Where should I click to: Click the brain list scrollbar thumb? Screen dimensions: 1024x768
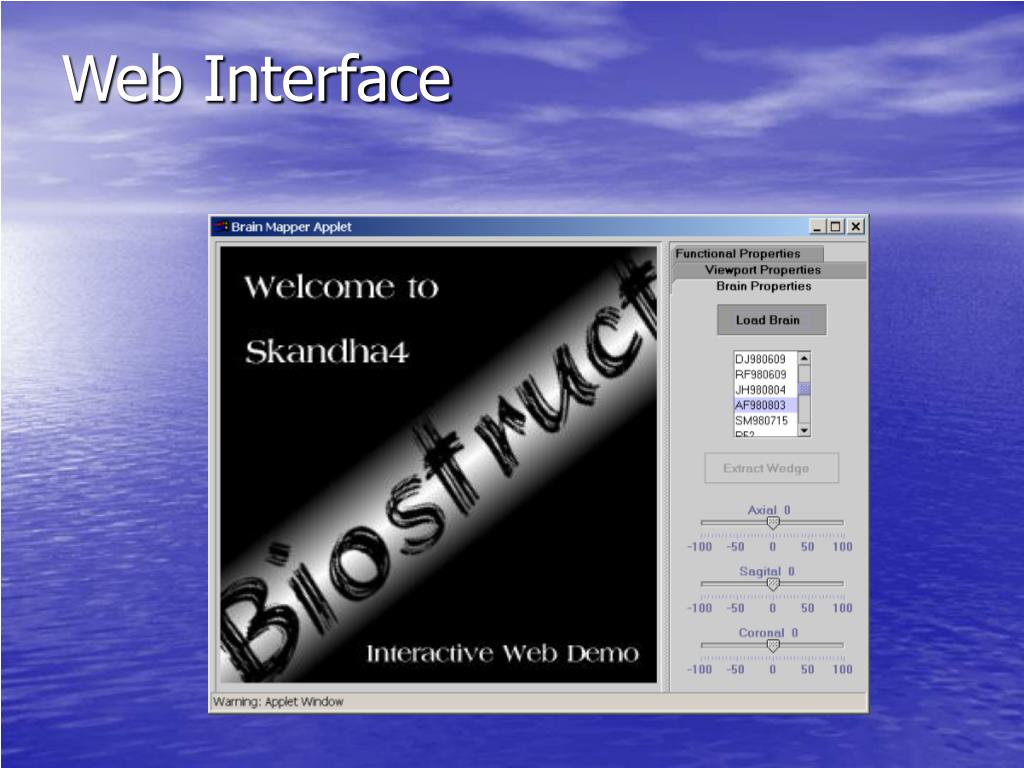point(805,389)
